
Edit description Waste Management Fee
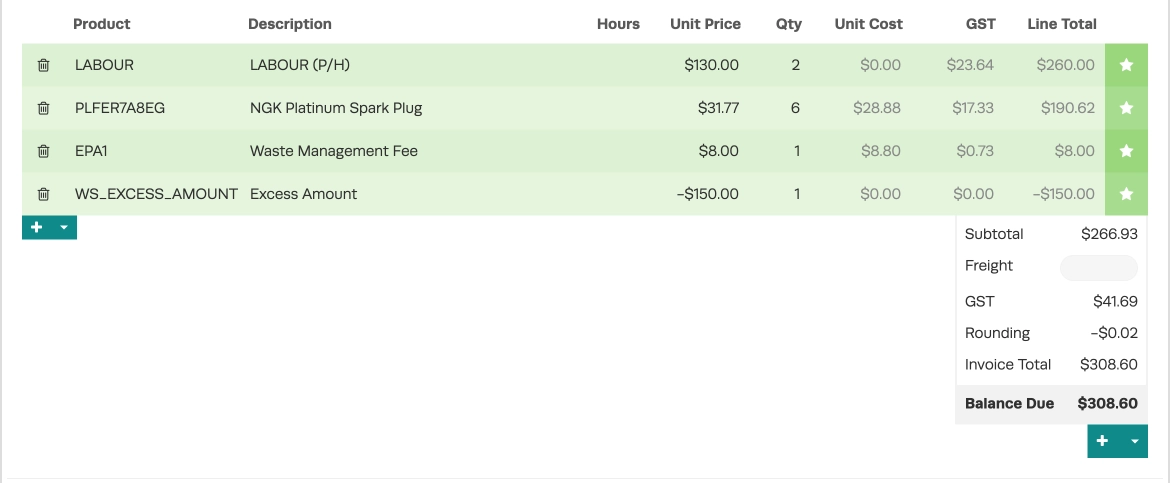[x=334, y=151]
